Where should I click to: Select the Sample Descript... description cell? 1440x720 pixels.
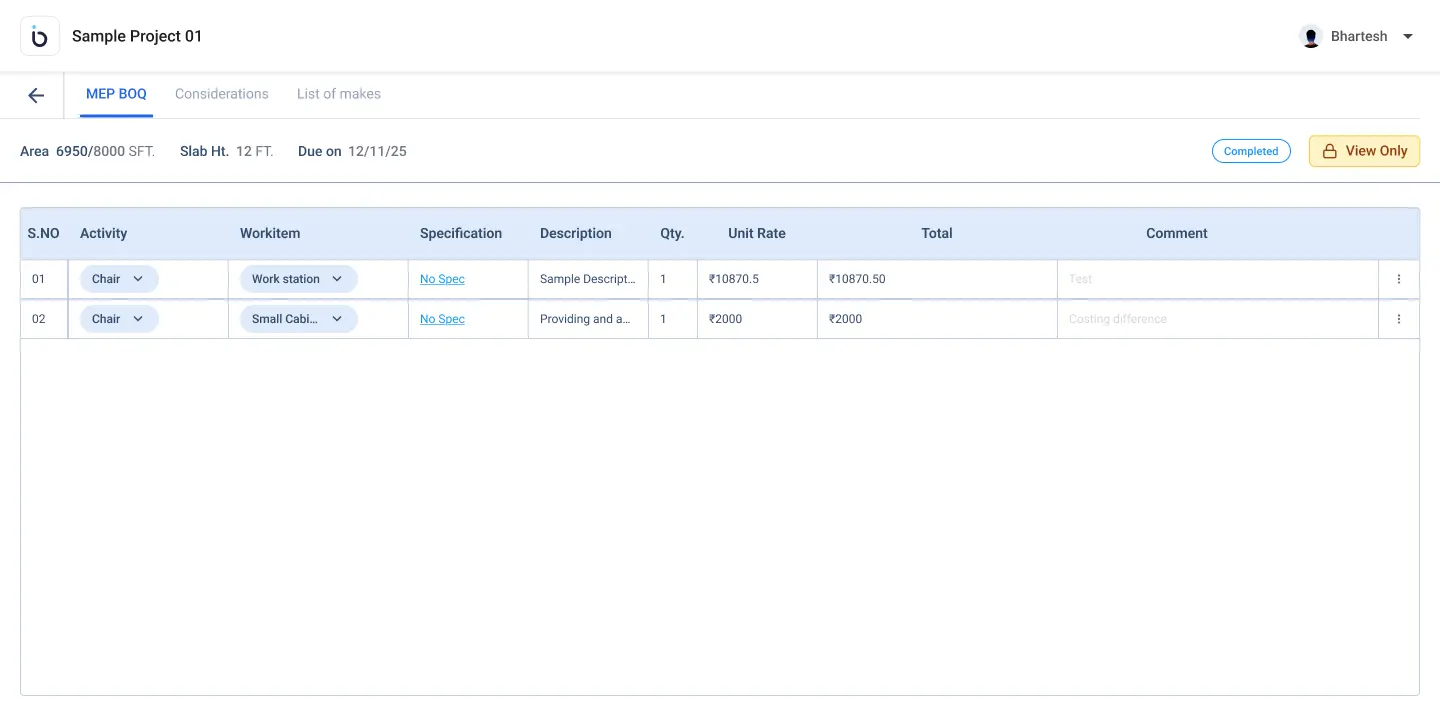588,279
